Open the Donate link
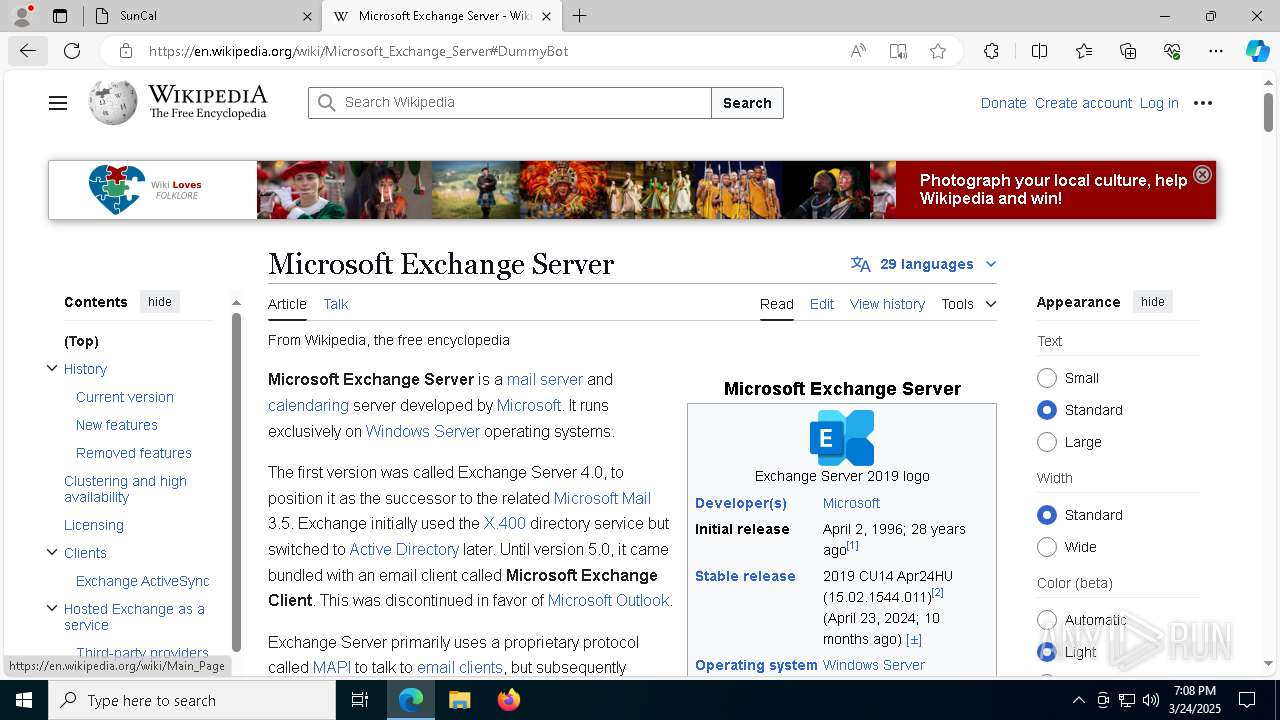Image resolution: width=1280 pixels, height=720 pixels. point(1003,103)
